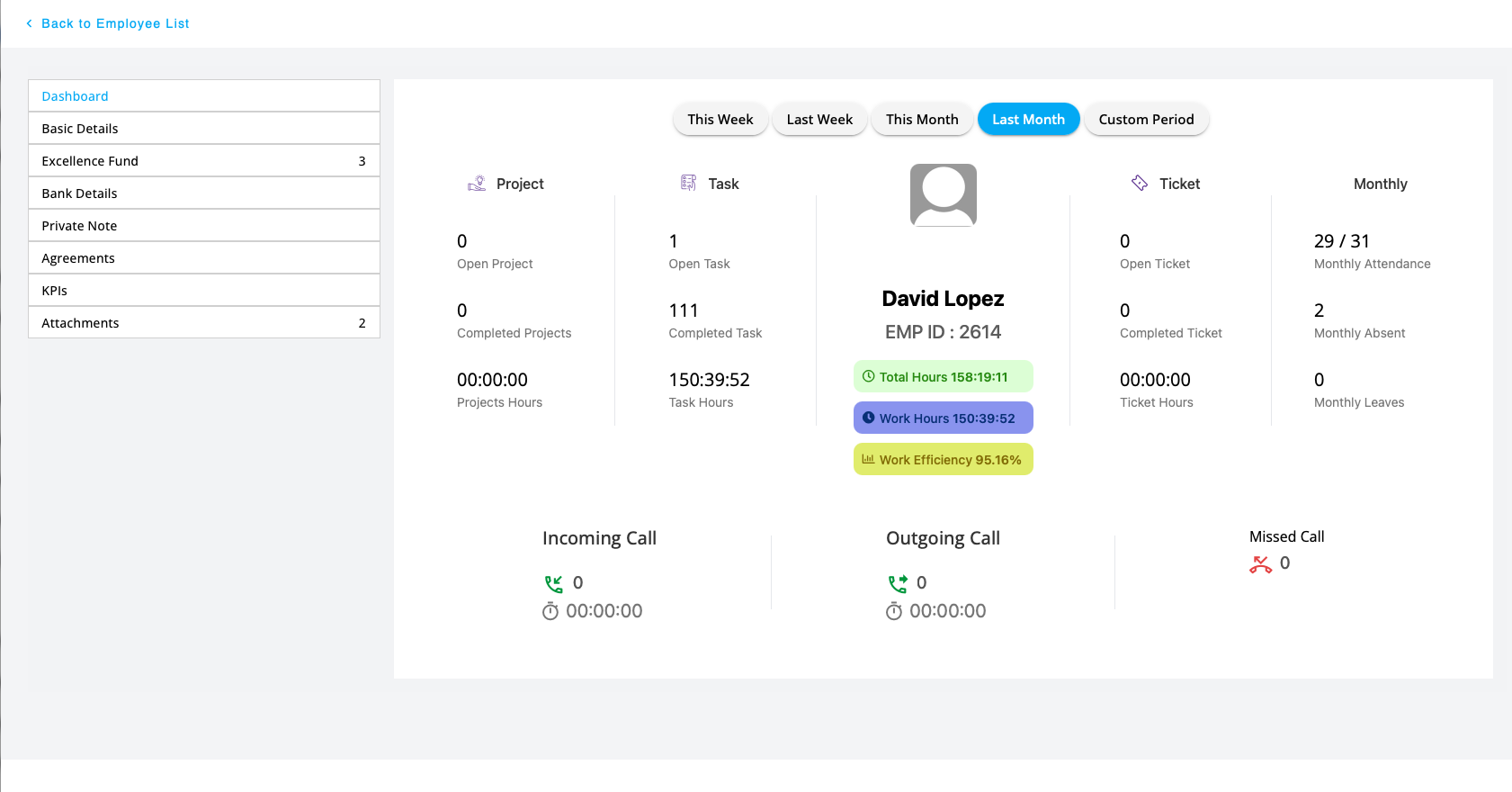Click the outgoing call phone icon
Viewport: 1512px width, 792px height.
click(x=897, y=584)
